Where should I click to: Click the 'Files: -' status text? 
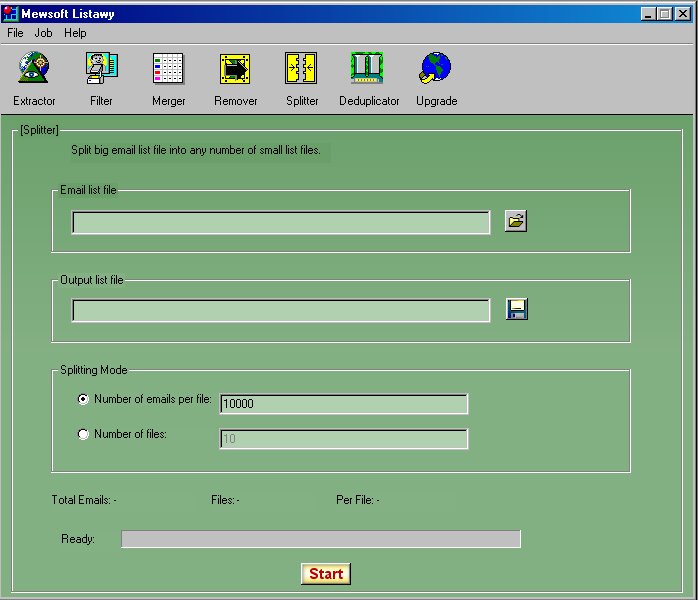tap(225, 500)
